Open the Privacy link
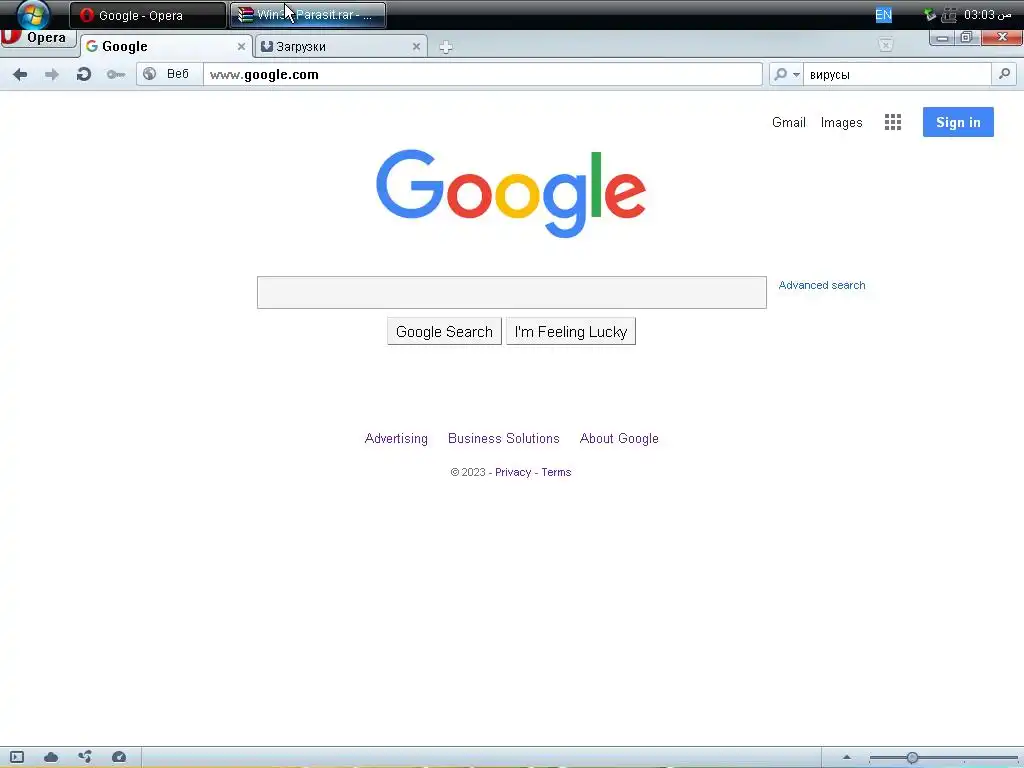This screenshot has height=768, width=1024. pos(513,472)
